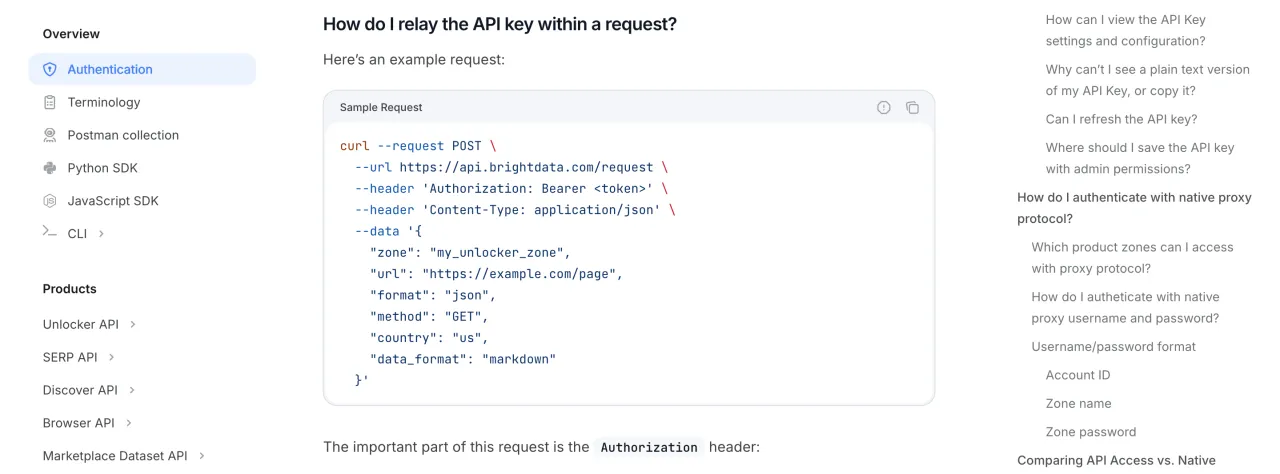Click the Python SDK icon
The image size is (1280, 474).
(50, 168)
